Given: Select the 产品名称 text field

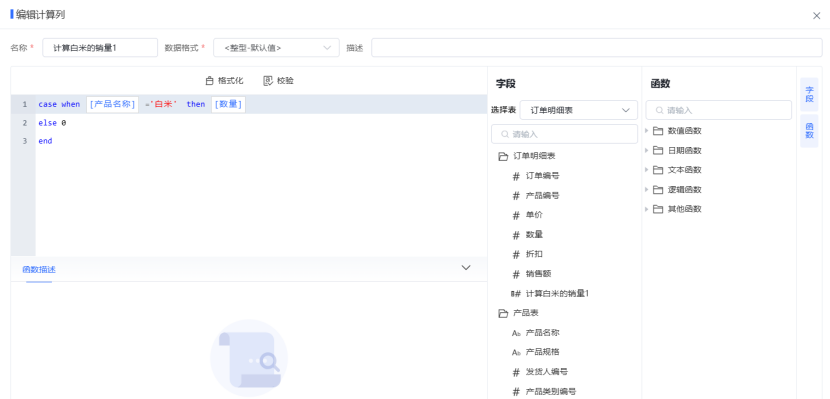Looking at the screenshot, I should coord(542,333).
